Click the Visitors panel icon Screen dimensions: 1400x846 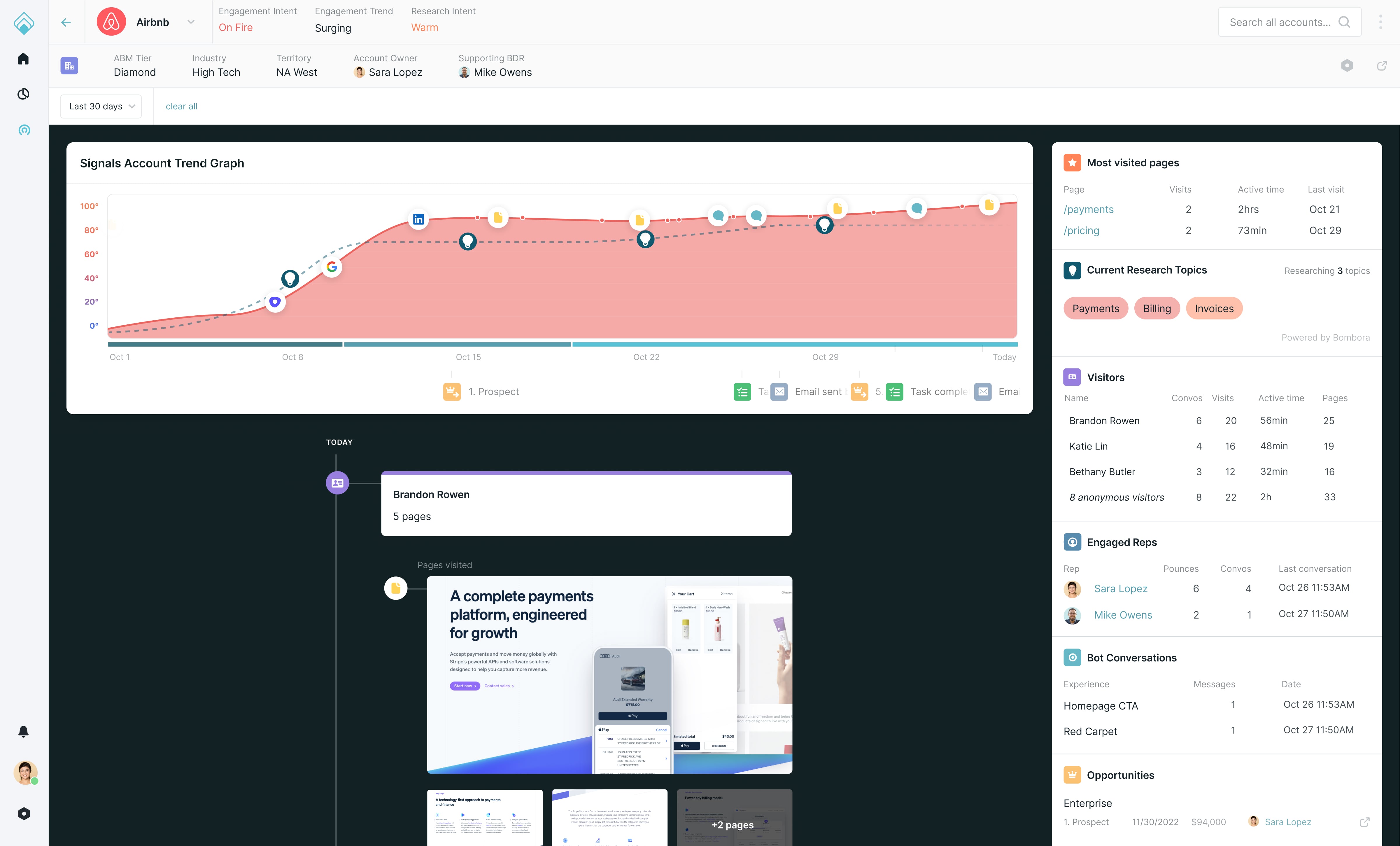pyautogui.click(x=1072, y=377)
